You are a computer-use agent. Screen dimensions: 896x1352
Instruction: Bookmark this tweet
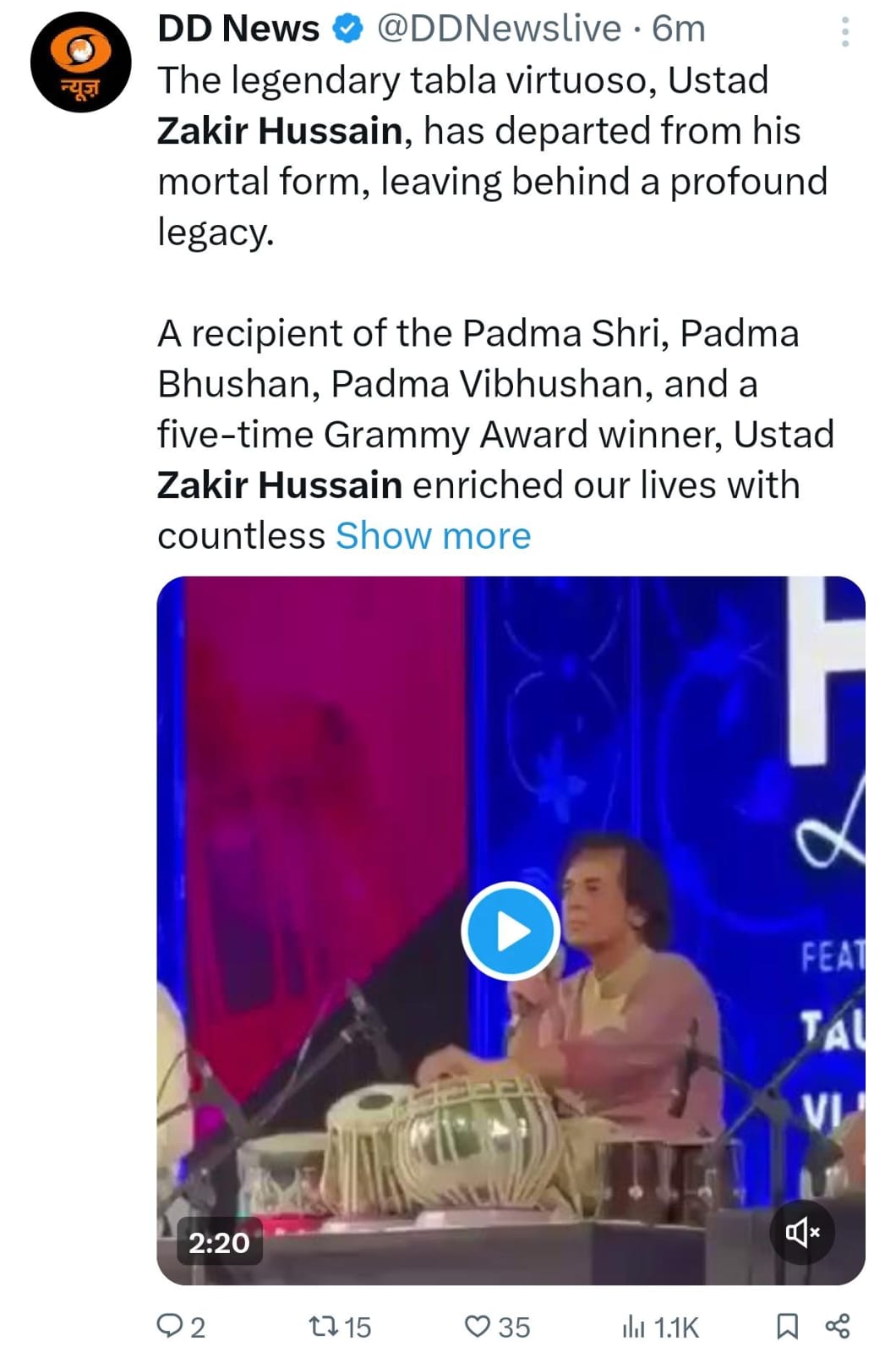[787, 1326]
